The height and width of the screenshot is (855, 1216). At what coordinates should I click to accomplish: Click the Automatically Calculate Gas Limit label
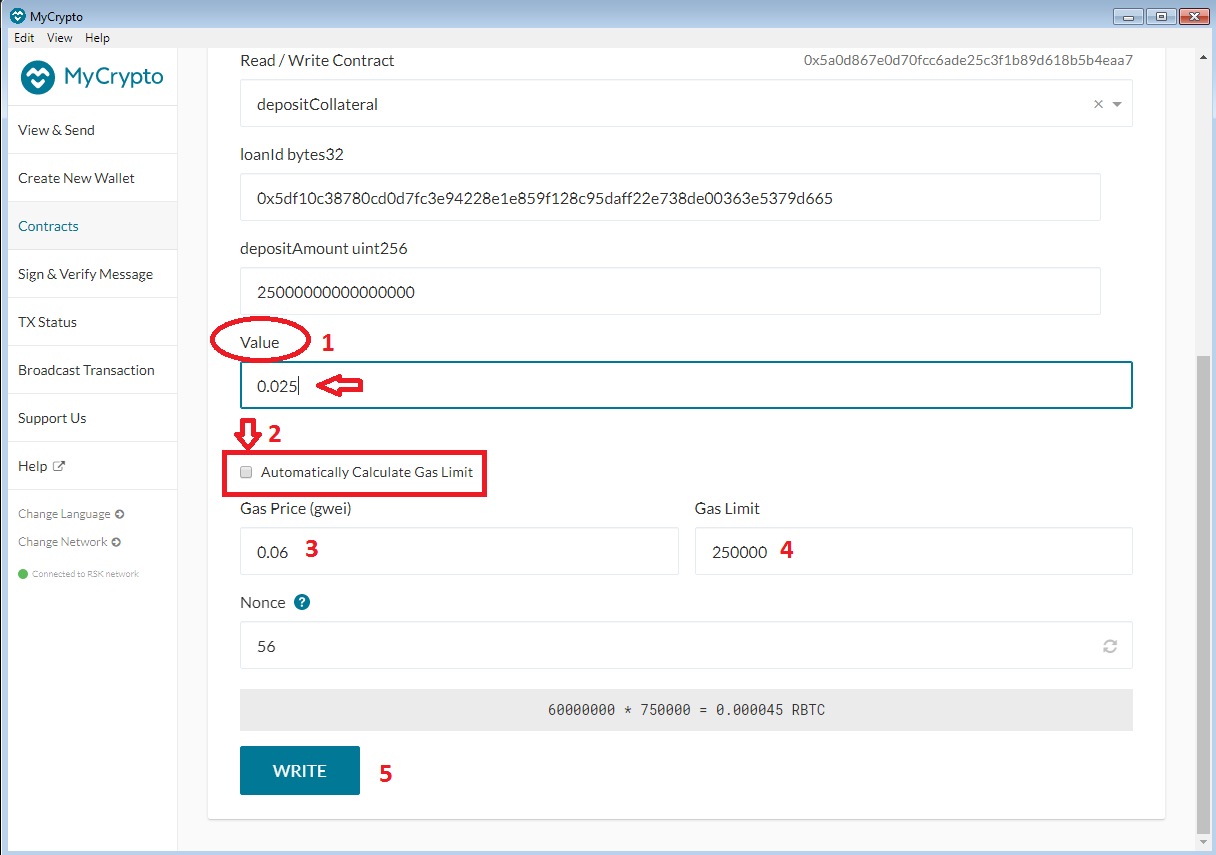367,472
